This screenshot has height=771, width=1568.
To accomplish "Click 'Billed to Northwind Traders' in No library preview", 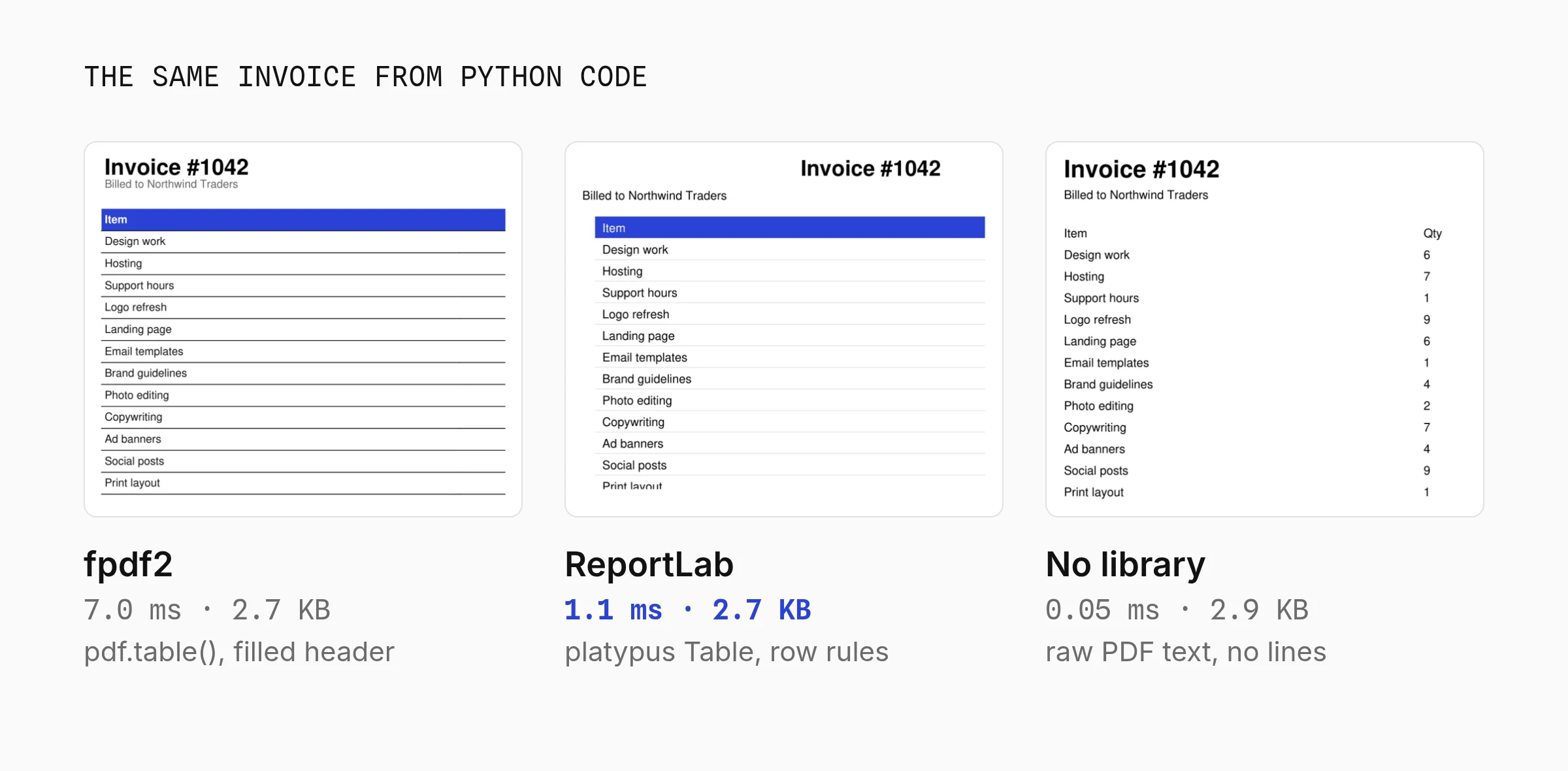I will 1135,195.
